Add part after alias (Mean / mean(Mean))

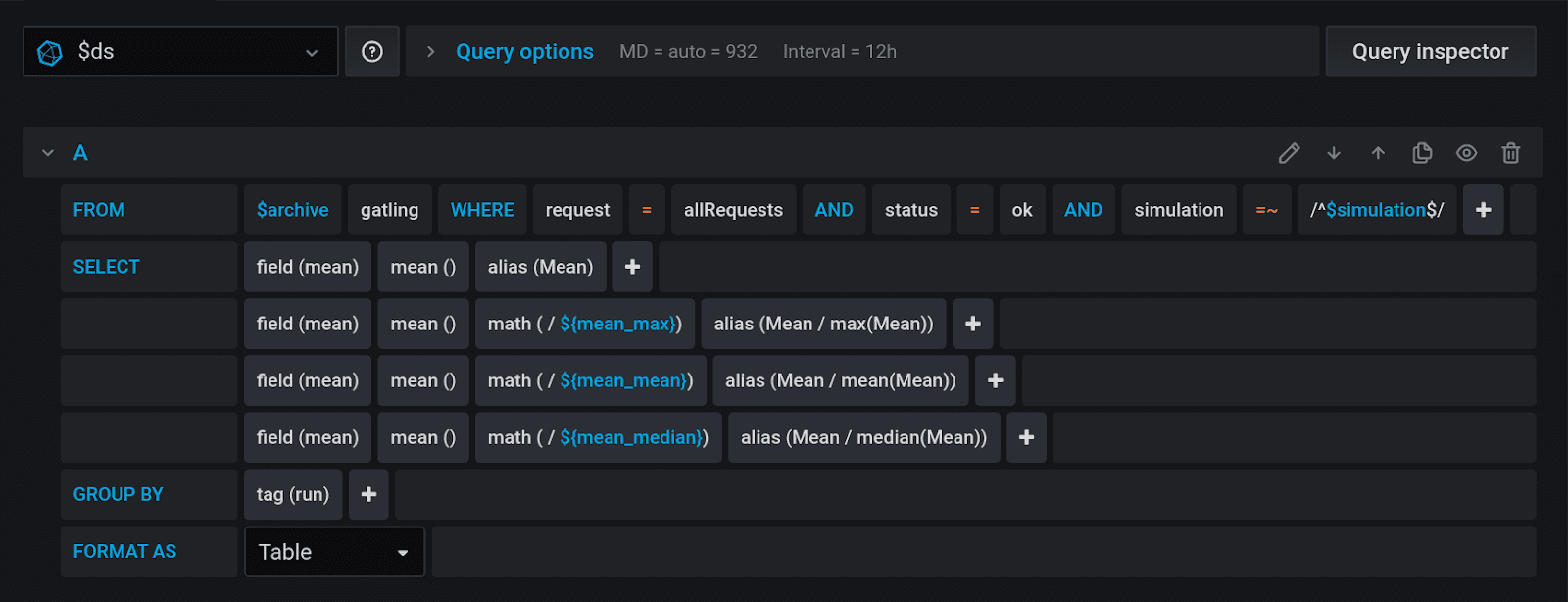pyautogui.click(x=996, y=380)
